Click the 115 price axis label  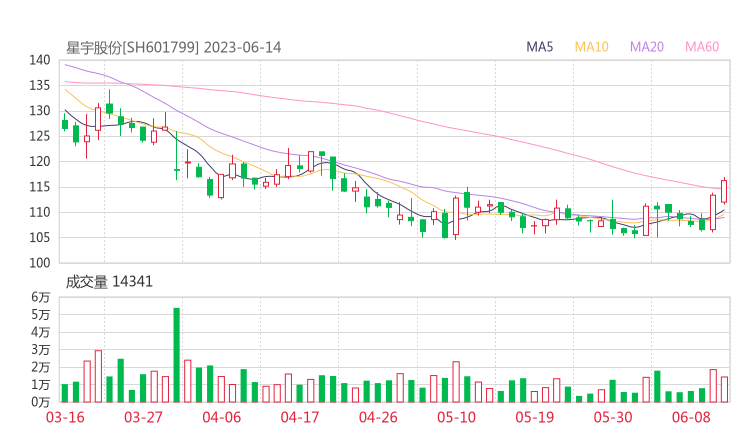[x=39, y=187]
